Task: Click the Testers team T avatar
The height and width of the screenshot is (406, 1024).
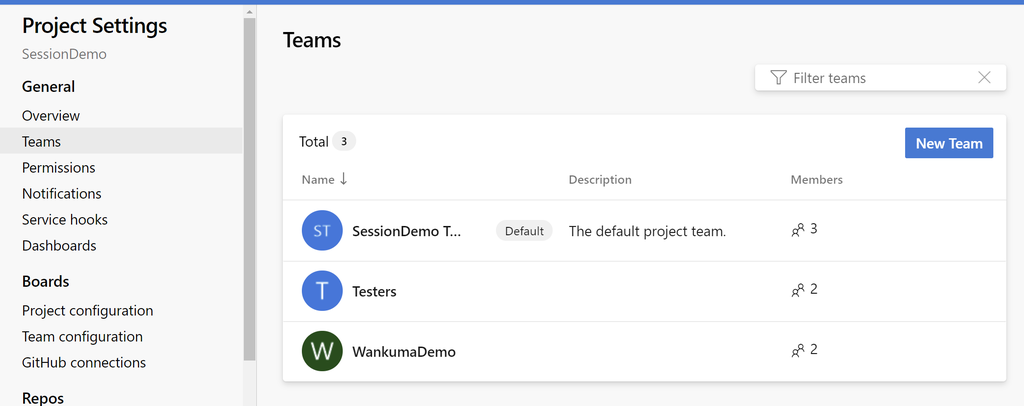Action: [322, 290]
